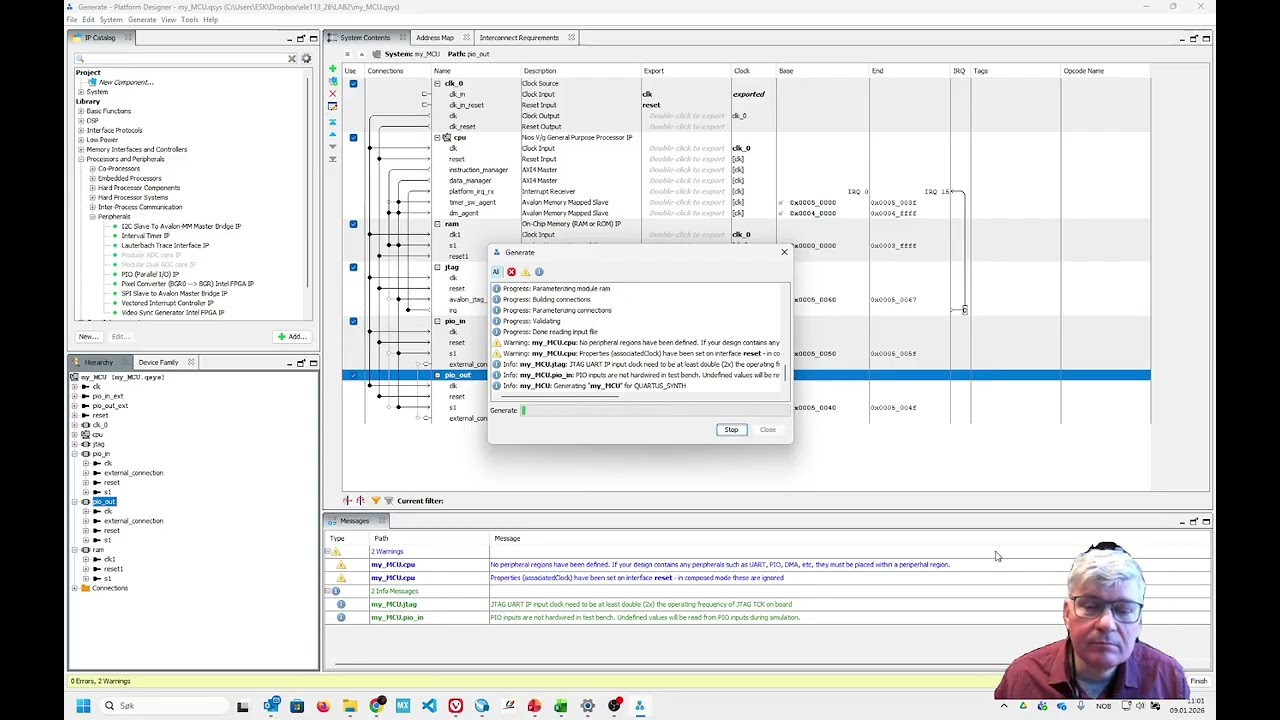Collapse the Processors and Peripherals node

coord(81,159)
